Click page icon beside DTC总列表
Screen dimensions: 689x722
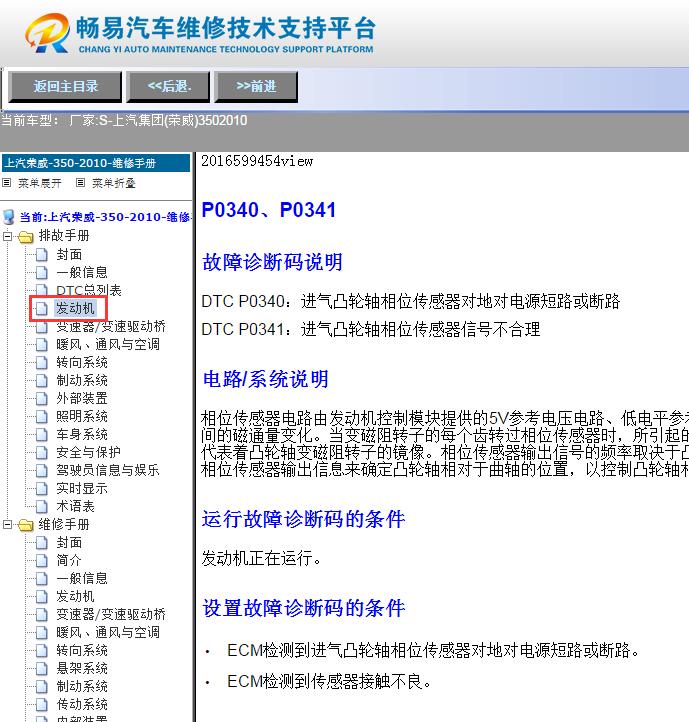coord(42,291)
